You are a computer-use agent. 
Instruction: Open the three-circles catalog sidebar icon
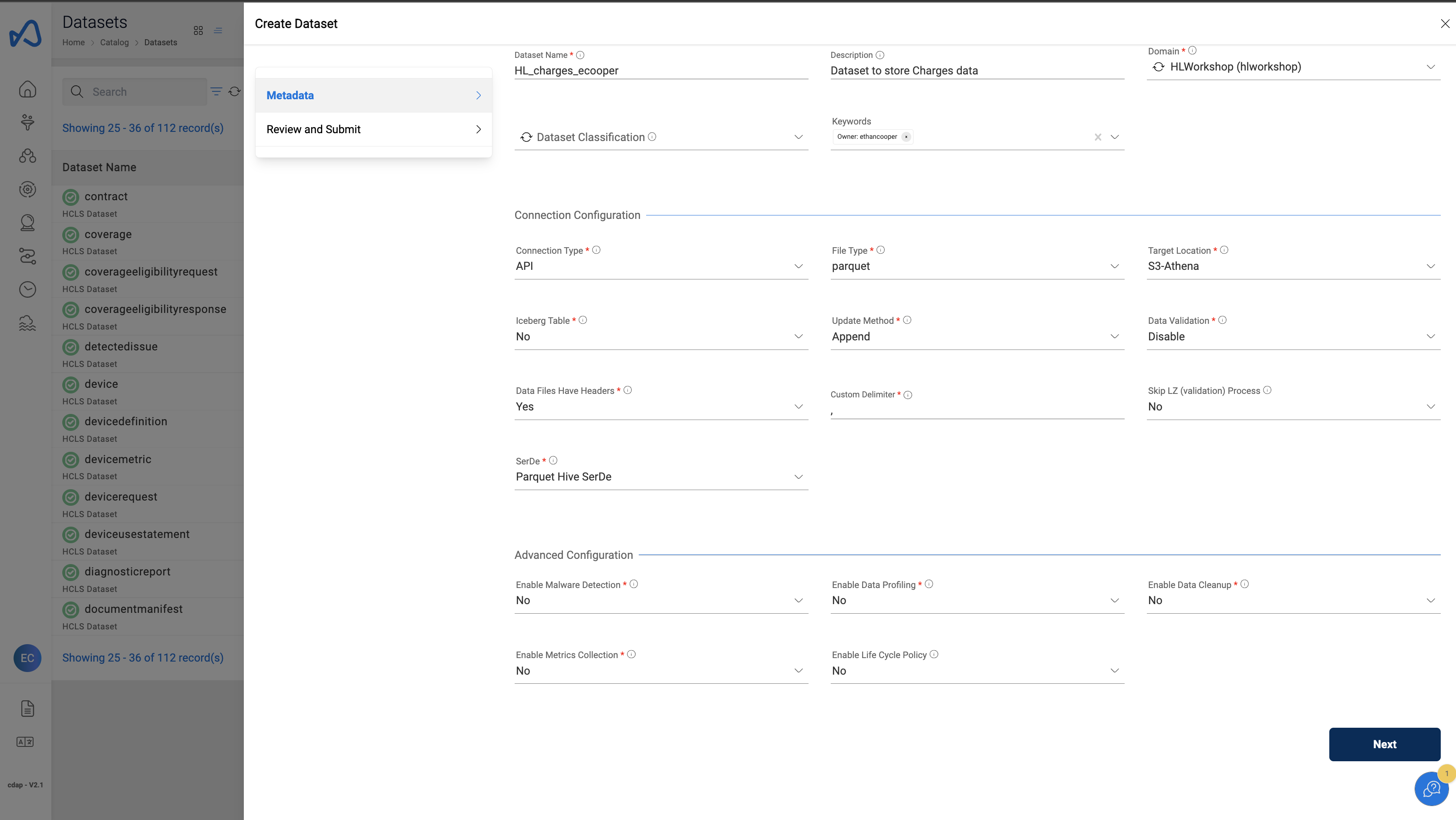(x=27, y=156)
